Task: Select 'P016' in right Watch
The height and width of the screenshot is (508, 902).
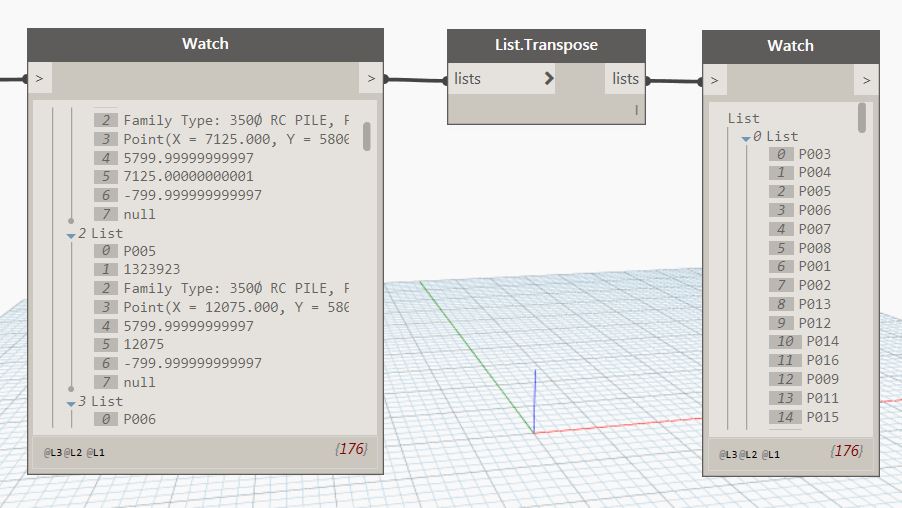Action: (823, 360)
